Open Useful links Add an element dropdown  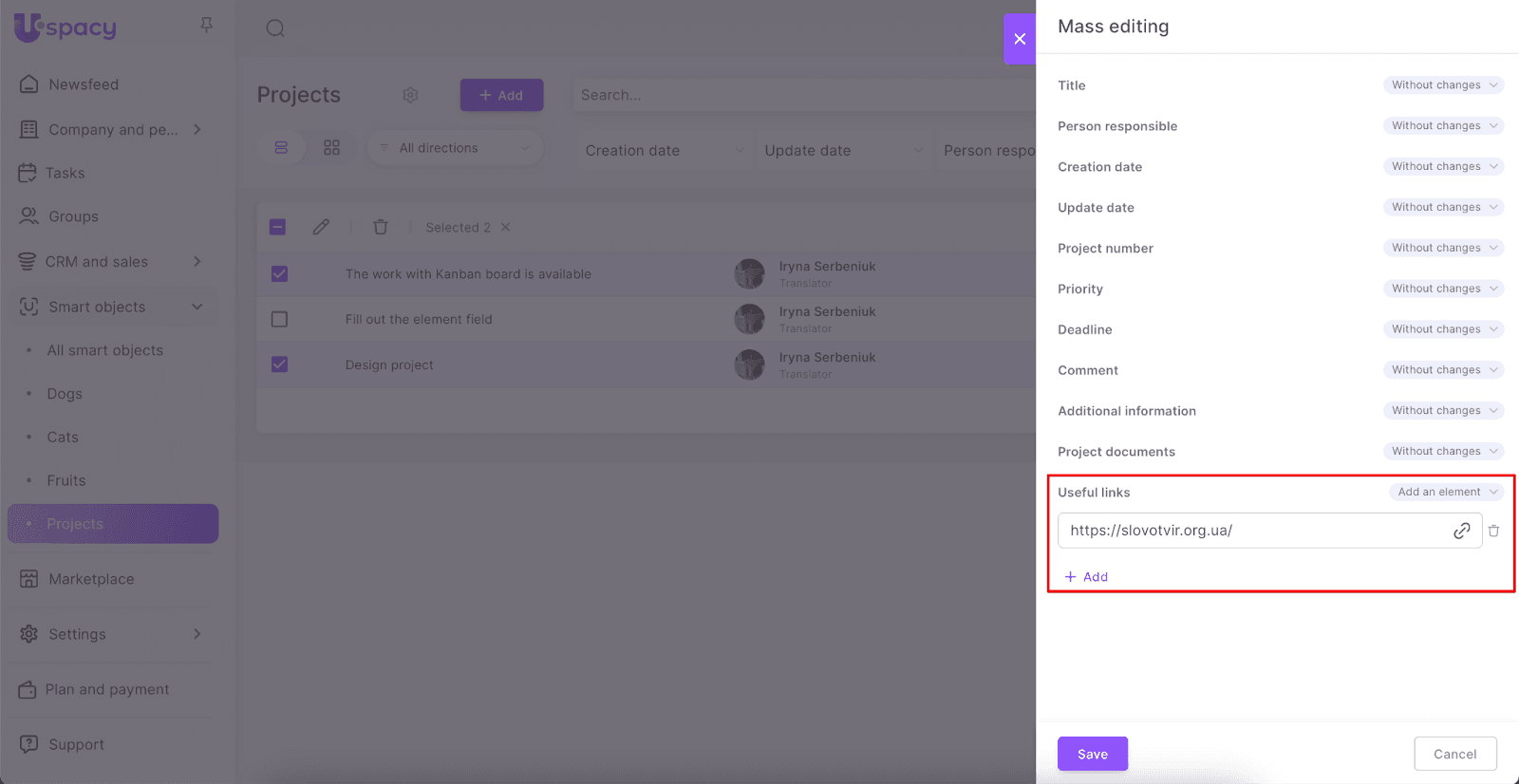pyautogui.click(x=1445, y=492)
